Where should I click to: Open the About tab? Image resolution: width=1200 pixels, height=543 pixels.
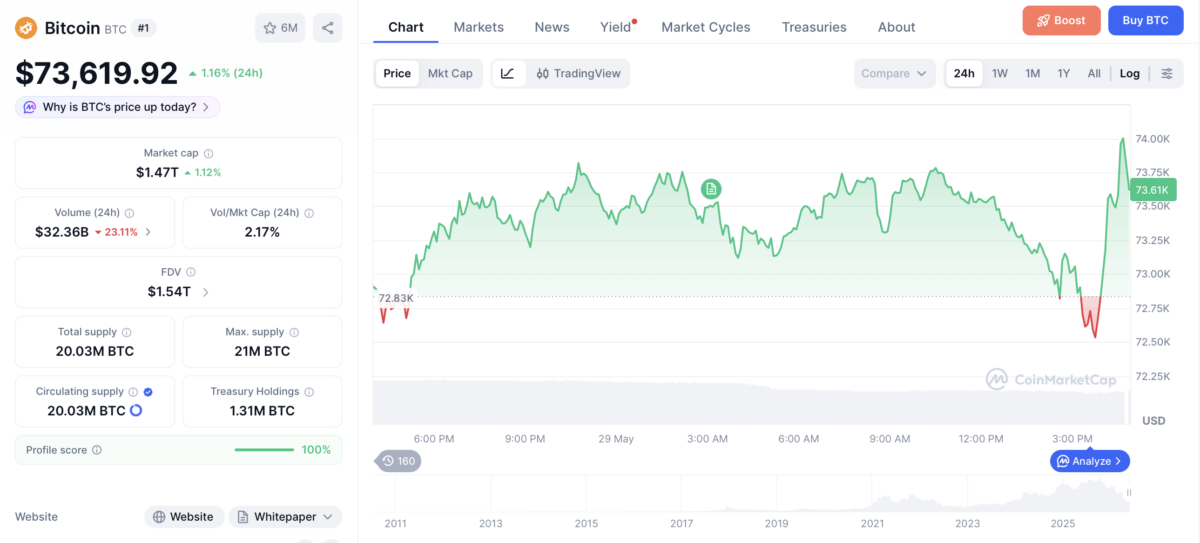click(x=896, y=27)
